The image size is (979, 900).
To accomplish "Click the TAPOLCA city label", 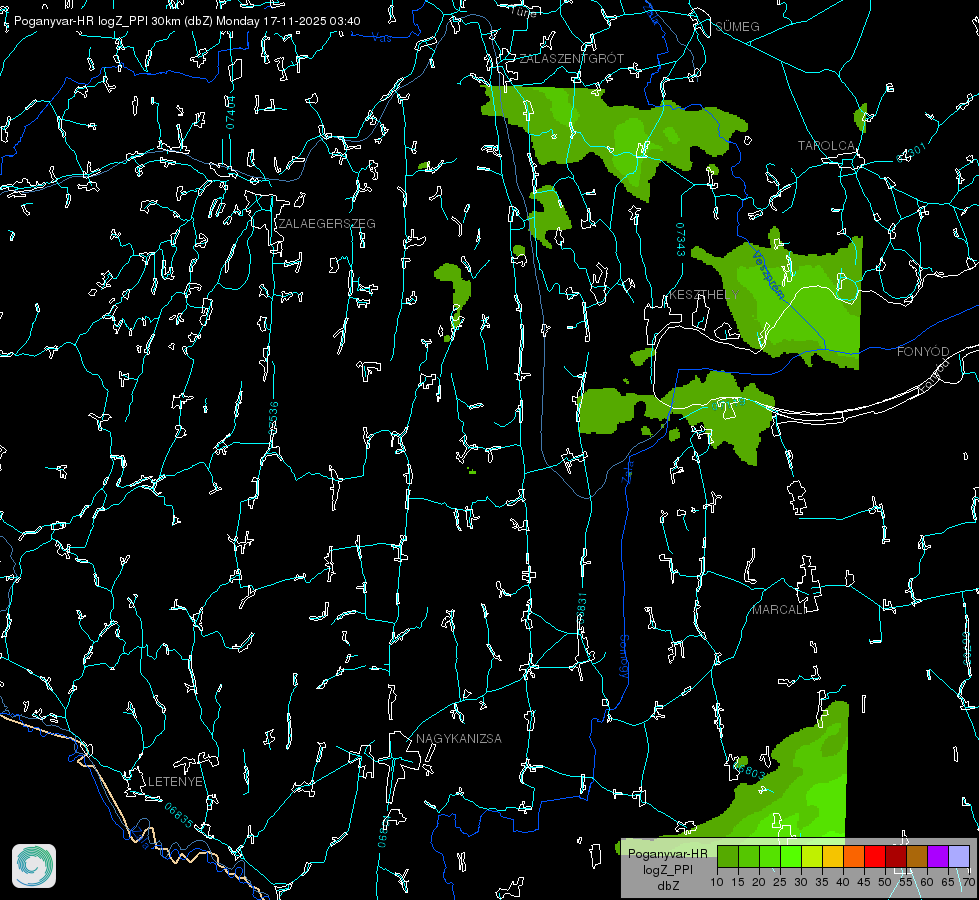I will coord(826,146).
